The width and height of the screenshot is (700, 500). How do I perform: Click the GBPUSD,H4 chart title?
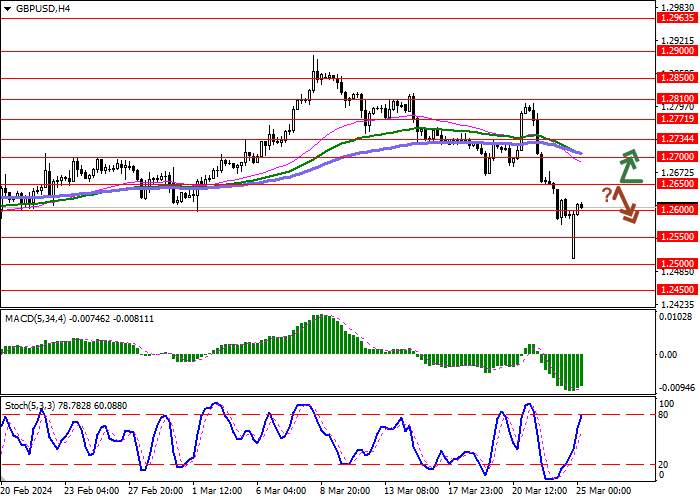click(42, 8)
